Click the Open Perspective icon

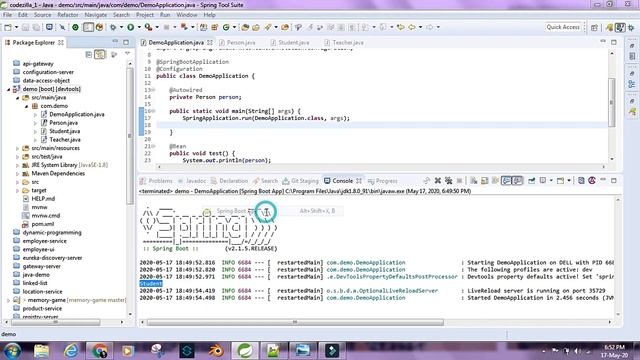[x=594, y=27]
